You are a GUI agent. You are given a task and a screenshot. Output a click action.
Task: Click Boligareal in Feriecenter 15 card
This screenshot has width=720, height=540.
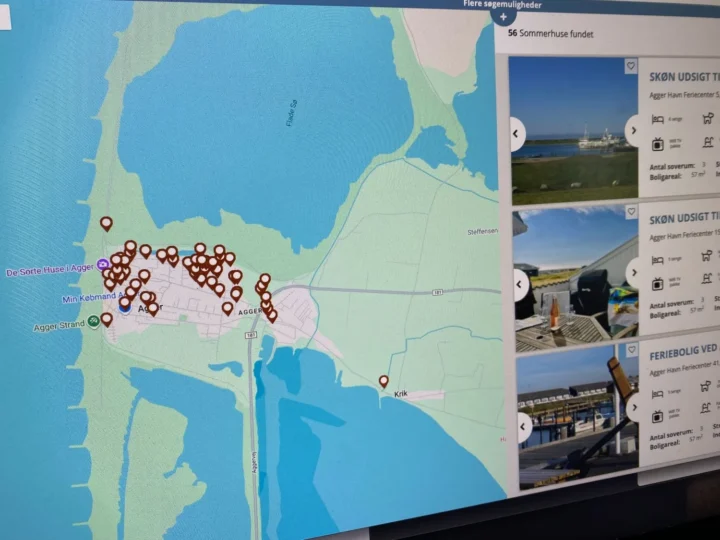(665, 315)
